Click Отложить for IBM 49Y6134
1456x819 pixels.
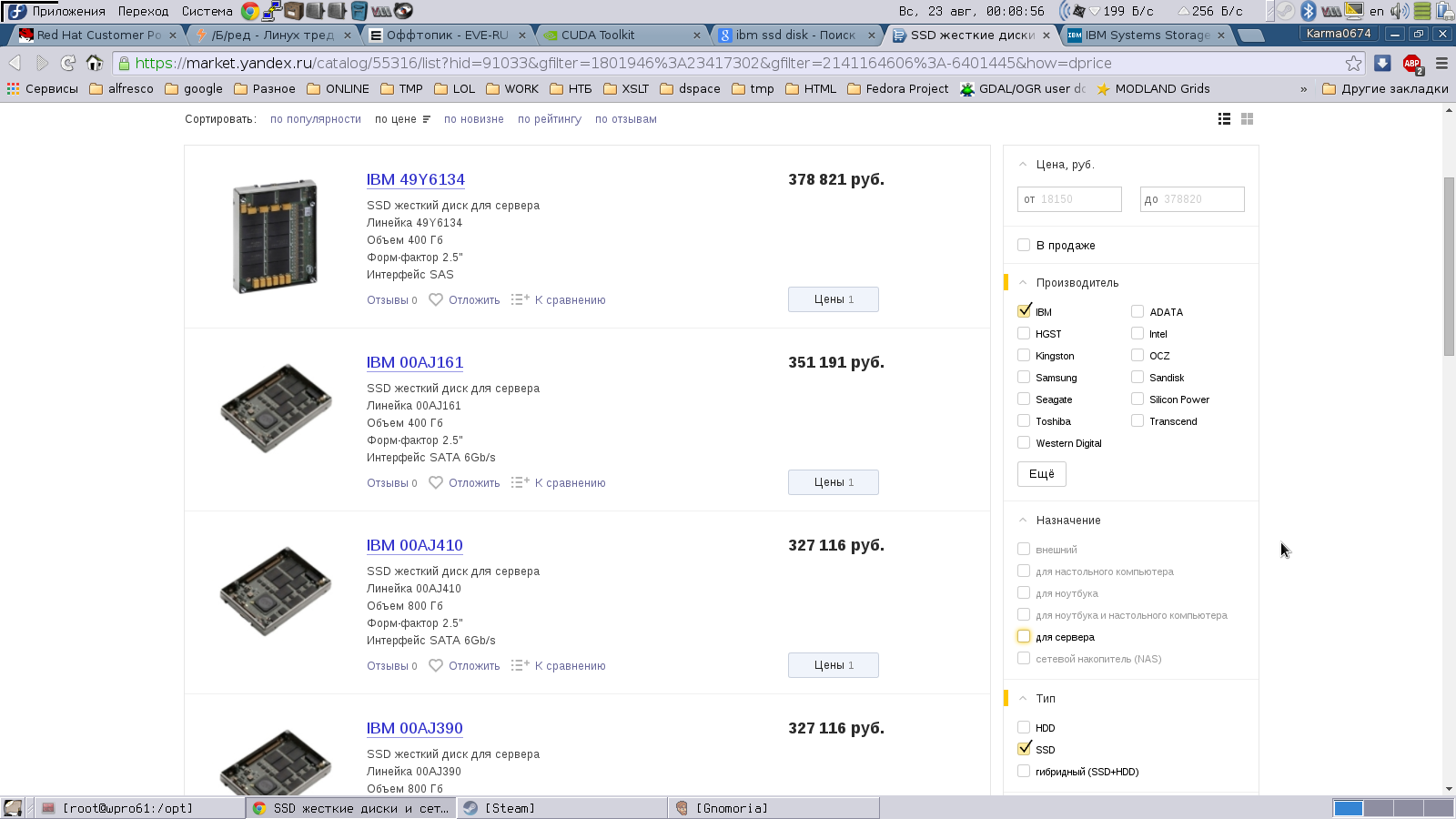point(474,300)
